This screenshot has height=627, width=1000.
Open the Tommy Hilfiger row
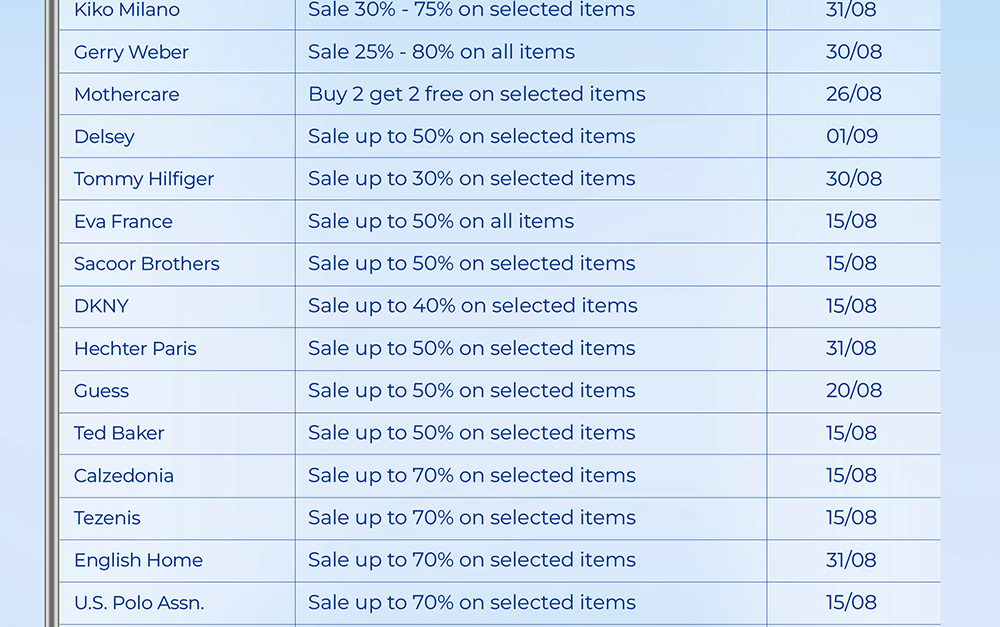(x=144, y=179)
